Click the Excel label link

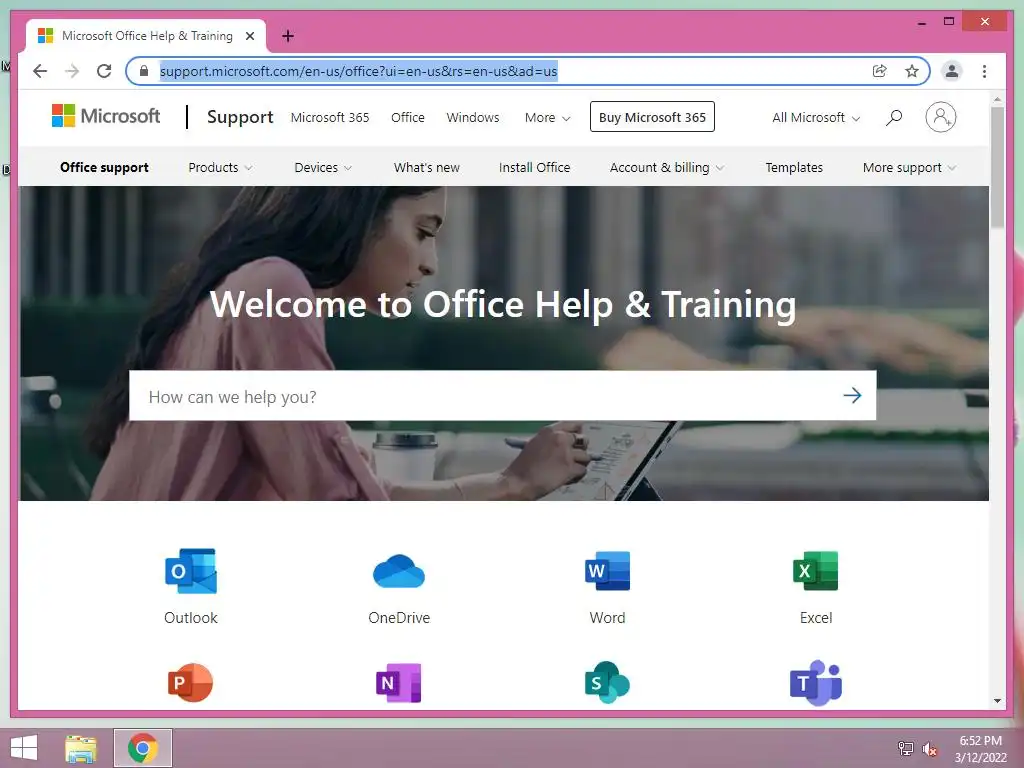coord(816,618)
